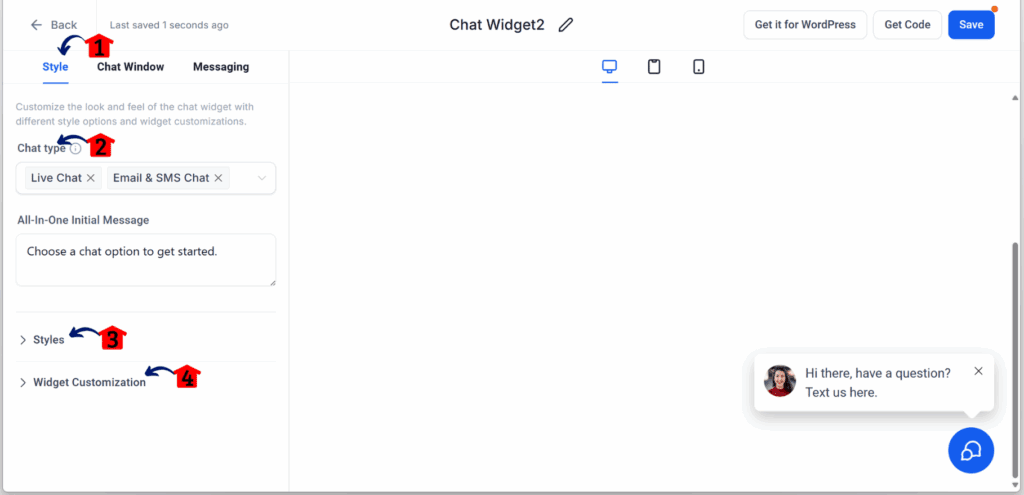Click the agent avatar in chat popup
This screenshot has width=1024, height=495.
780,381
